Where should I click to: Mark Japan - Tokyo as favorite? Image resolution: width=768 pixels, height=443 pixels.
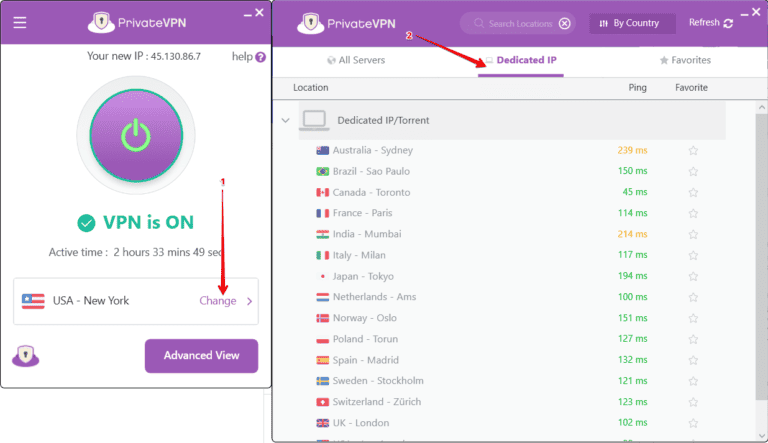(693, 276)
